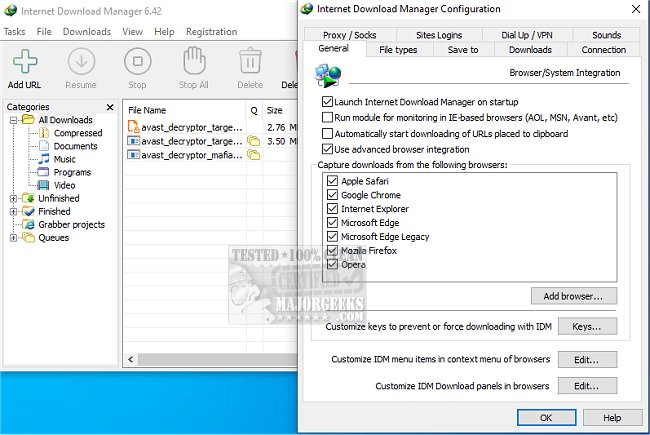
Task: Expand the Unfinished category tree node
Action: pos(13,199)
